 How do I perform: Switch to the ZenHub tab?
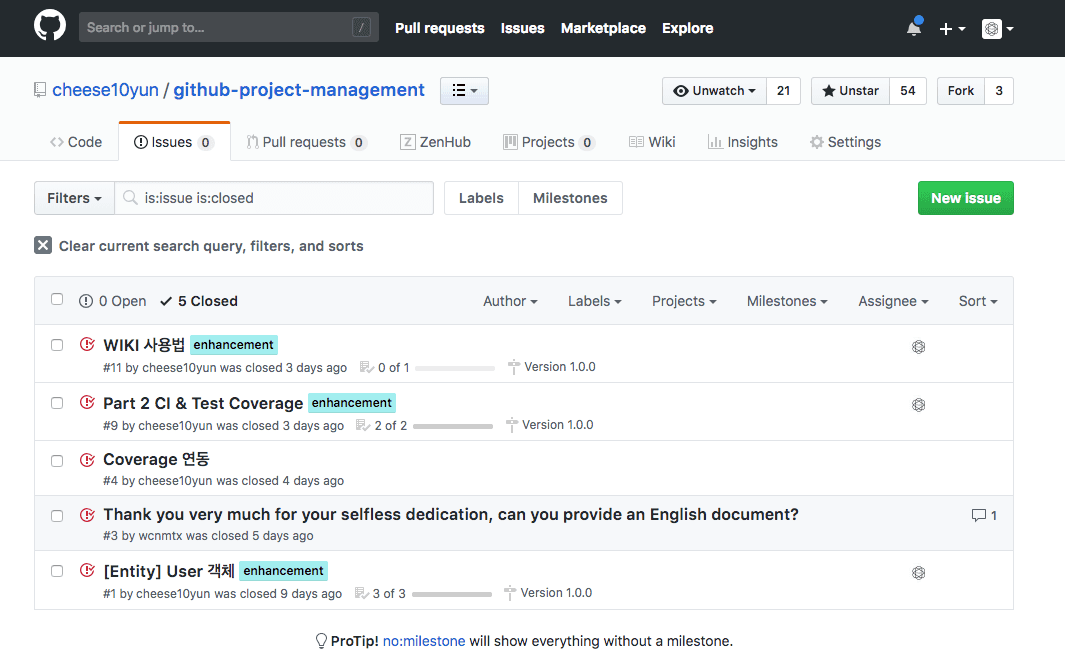(435, 142)
